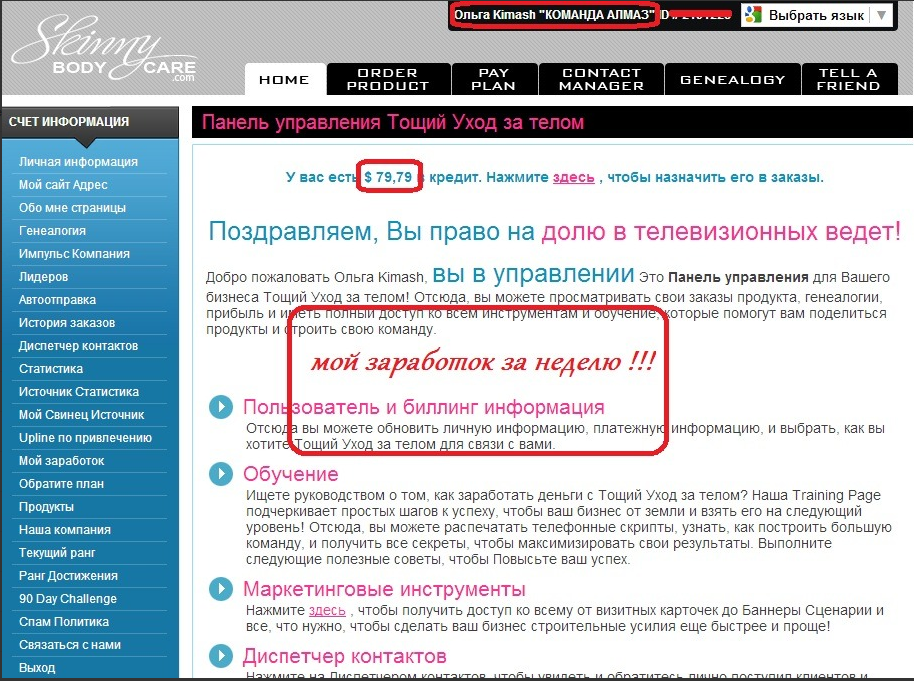Log out via Выход link
The image size is (914, 681).
pyautogui.click(x=37, y=668)
